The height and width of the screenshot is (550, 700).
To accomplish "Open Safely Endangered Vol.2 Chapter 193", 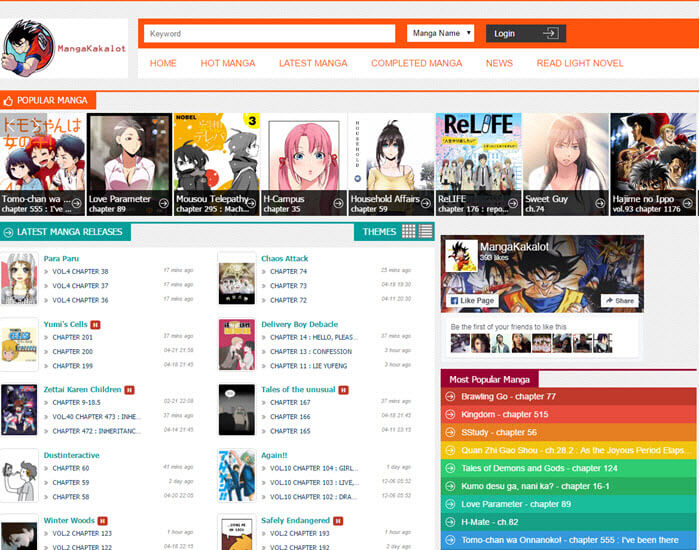I will click(300, 533).
